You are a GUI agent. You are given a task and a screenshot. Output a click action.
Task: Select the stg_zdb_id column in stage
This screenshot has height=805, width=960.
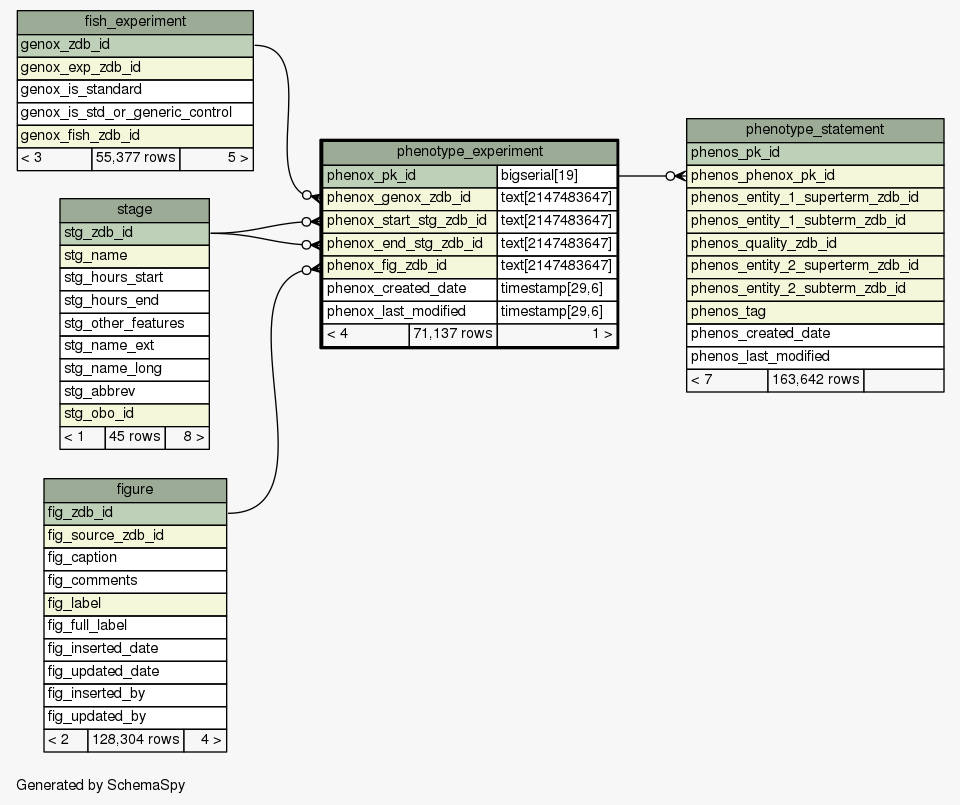[134, 232]
